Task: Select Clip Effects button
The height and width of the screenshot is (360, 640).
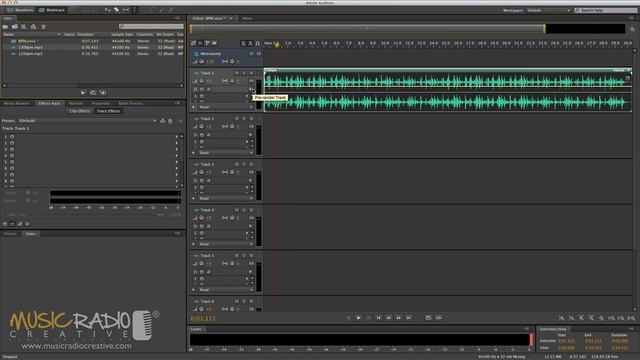Action: coord(80,111)
